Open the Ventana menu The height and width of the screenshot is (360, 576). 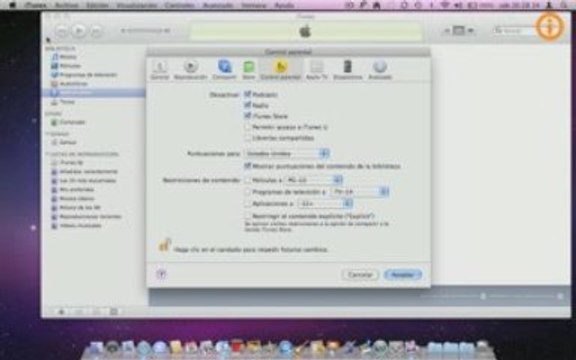point(254,5)
